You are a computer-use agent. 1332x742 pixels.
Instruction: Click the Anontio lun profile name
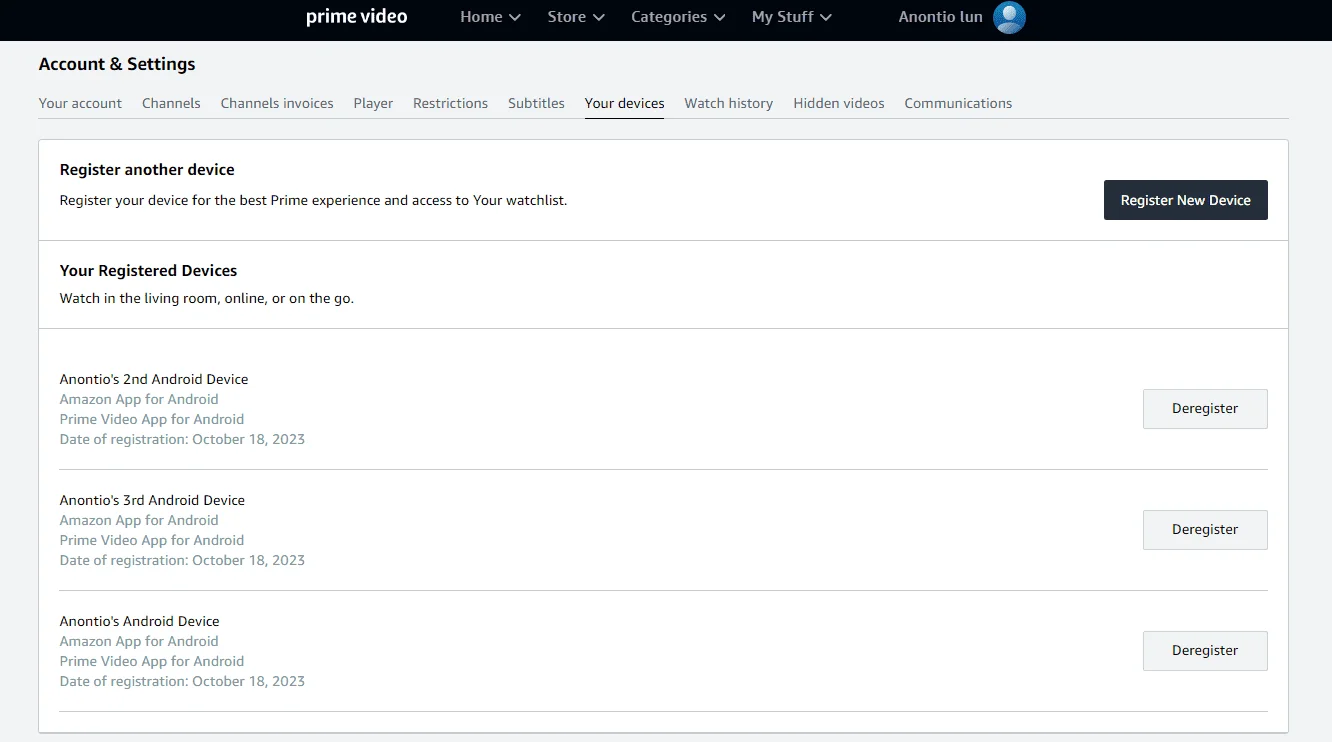(940, 17)
